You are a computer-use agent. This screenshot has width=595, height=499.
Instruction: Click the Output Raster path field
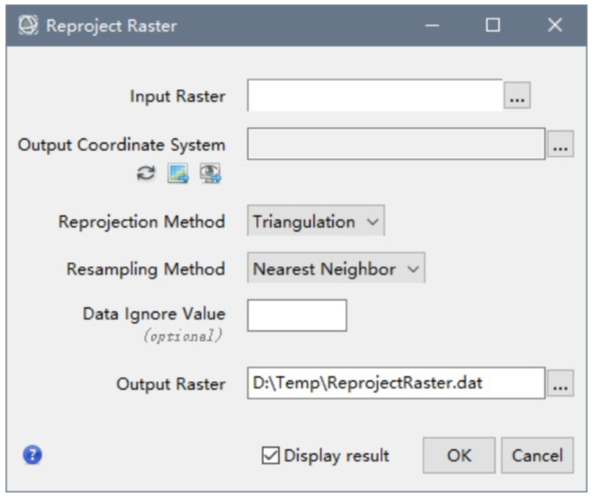[x=396, y=383]
